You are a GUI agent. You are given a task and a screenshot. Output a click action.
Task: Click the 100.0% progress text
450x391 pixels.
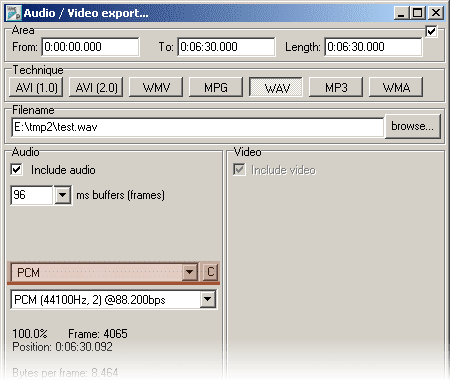tap(30, 334)
